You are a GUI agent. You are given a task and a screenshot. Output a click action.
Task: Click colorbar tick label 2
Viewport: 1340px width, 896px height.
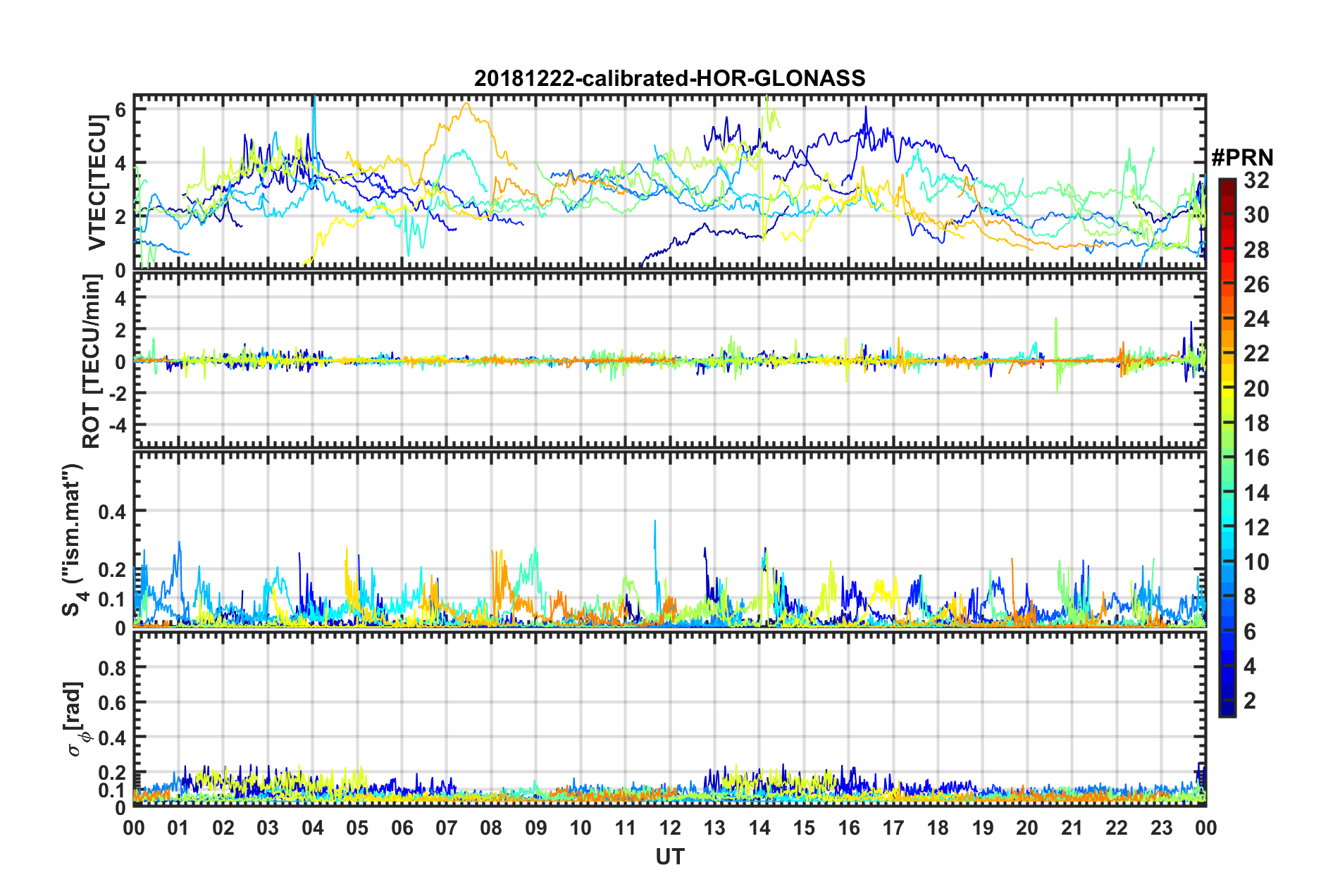click(1250, 700)
